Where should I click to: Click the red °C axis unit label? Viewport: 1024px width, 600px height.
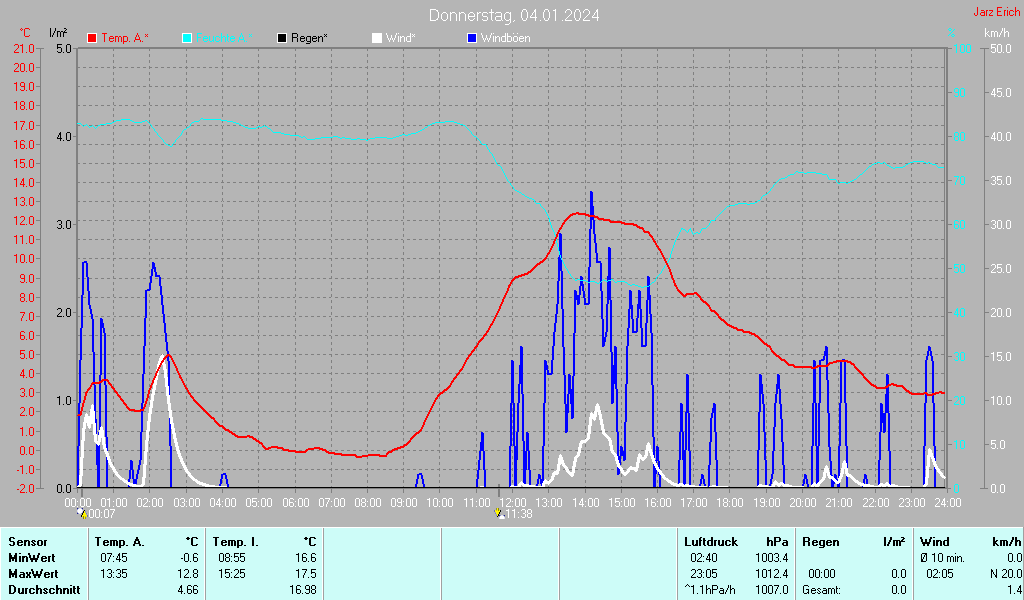(25, 33)
